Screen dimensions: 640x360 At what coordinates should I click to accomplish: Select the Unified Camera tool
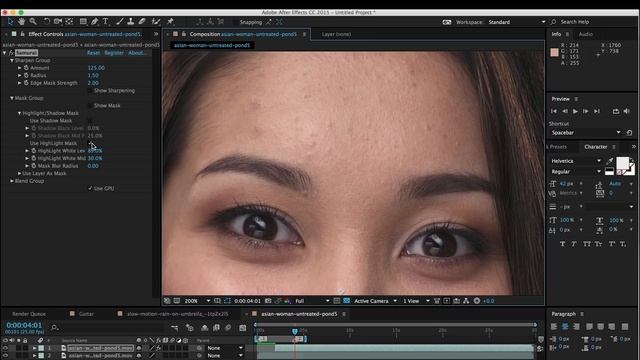58,22
